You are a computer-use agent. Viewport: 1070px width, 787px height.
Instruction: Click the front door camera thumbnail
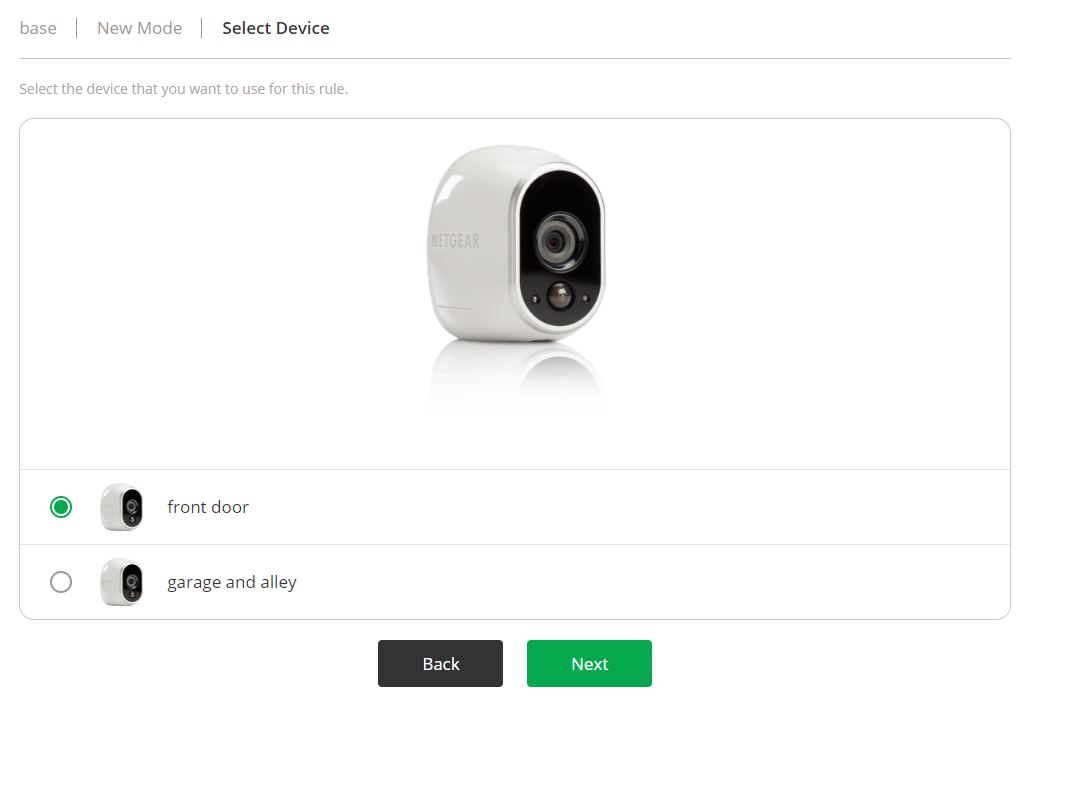click(x=121, y=506)
